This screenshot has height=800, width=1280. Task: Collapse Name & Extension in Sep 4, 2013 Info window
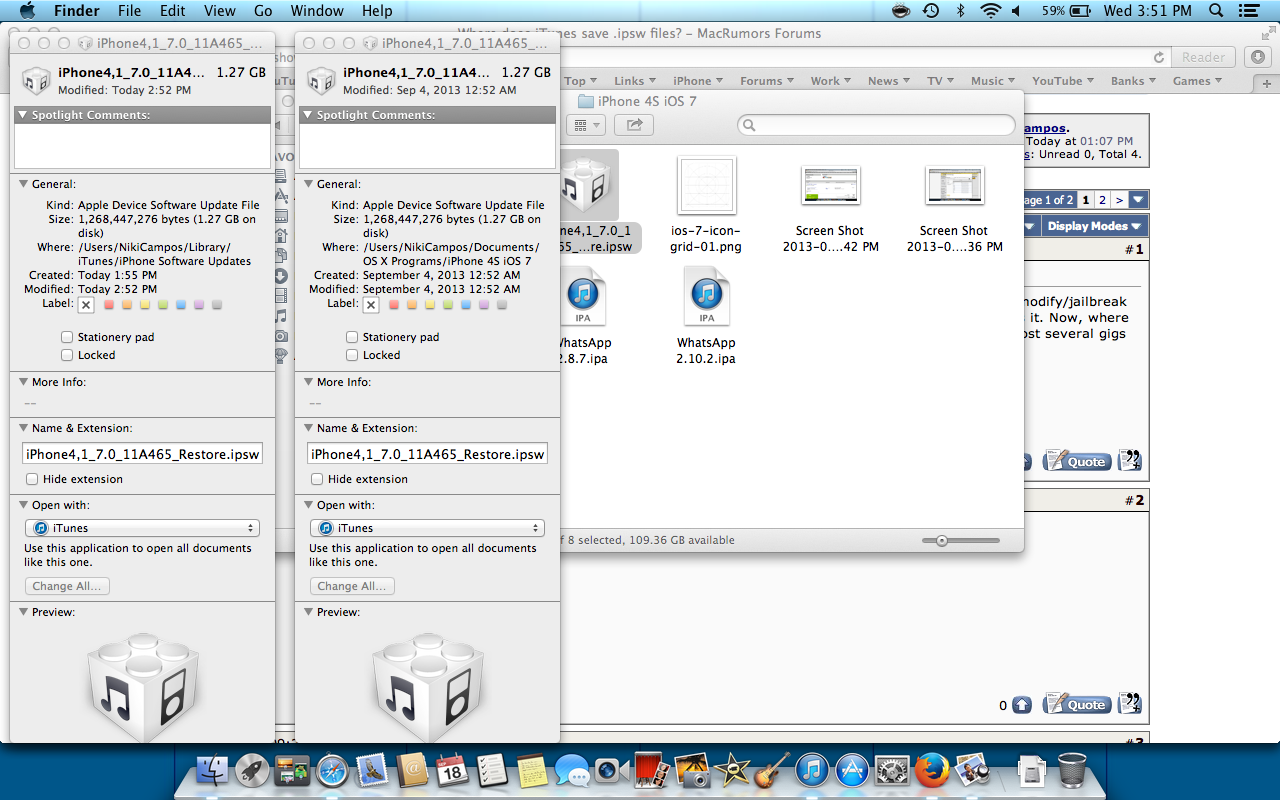[x=308, y=428]
